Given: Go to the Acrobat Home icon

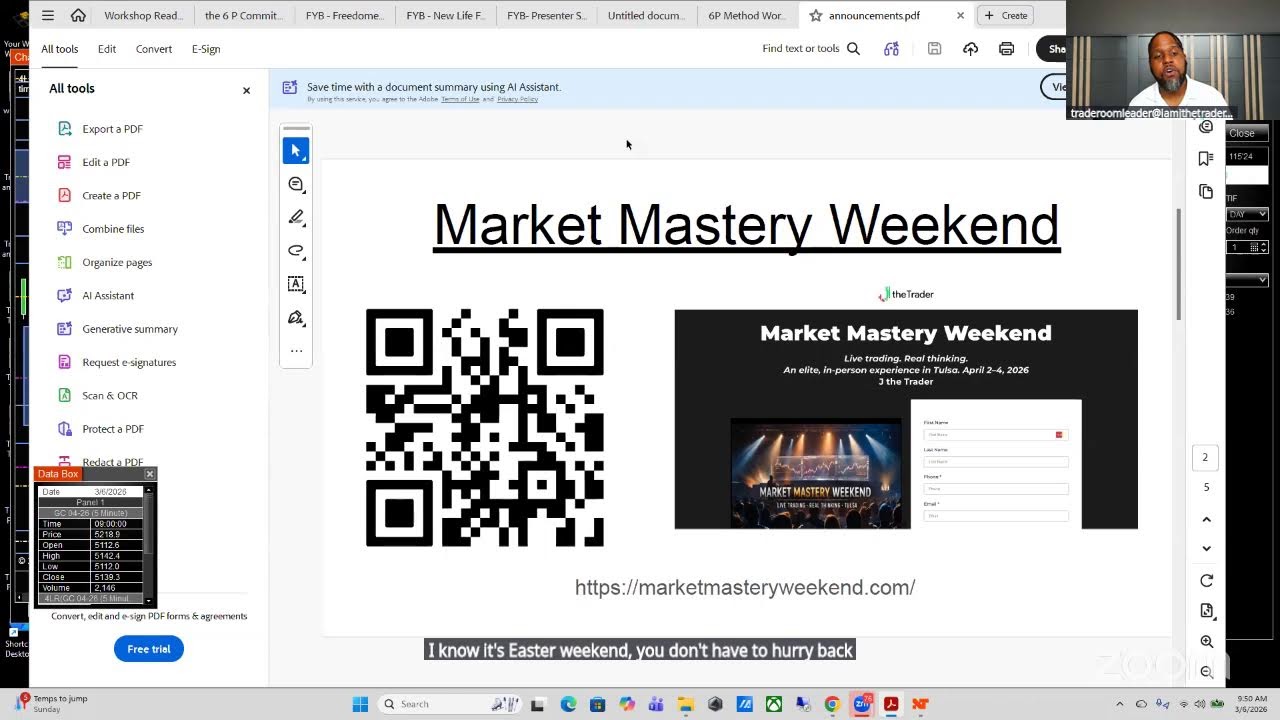Looking at the screenshot, I should coord(78,15).
